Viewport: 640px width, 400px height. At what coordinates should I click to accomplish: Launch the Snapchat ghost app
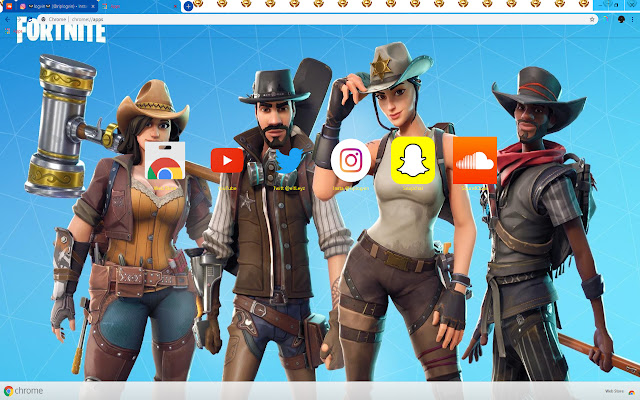click(413, 160)
